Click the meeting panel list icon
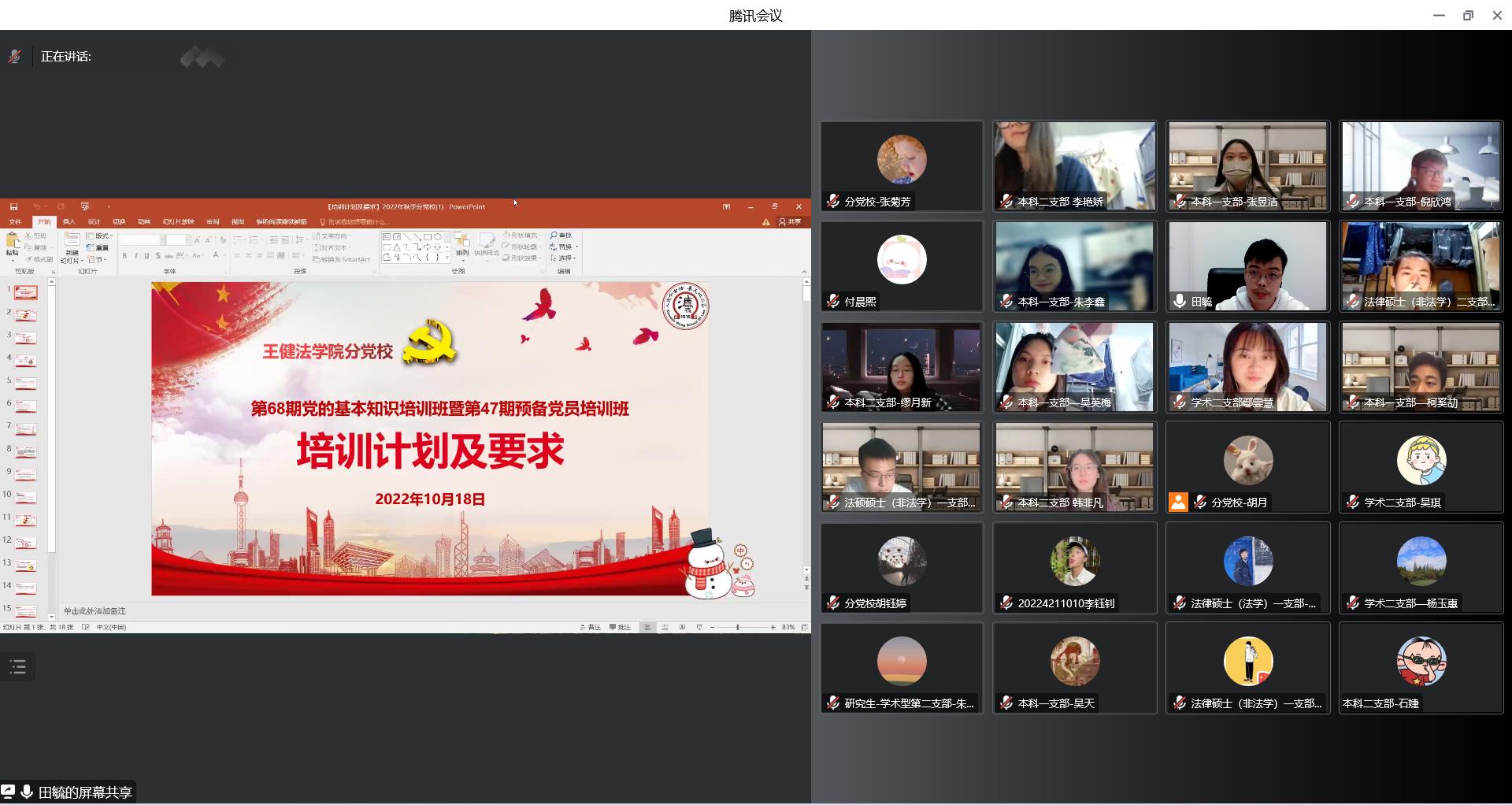1512x805 pixels. [x=18, y=667]
